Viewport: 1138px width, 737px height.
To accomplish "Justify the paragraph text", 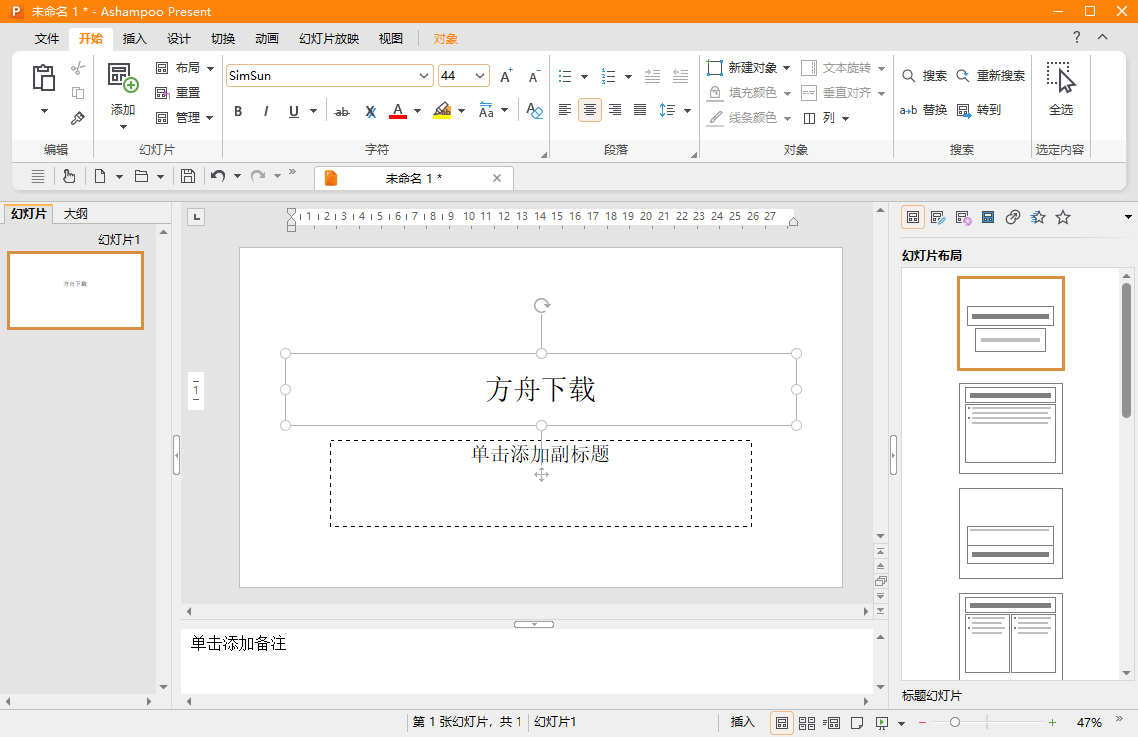I will (x=640, y=110).
